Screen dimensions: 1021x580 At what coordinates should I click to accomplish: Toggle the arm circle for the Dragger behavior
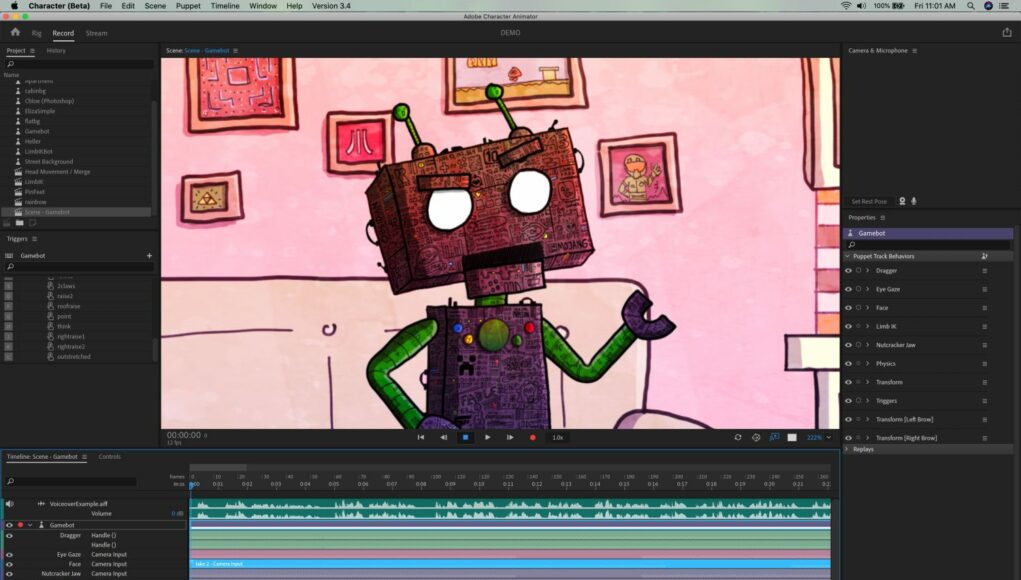pos(858,271)
